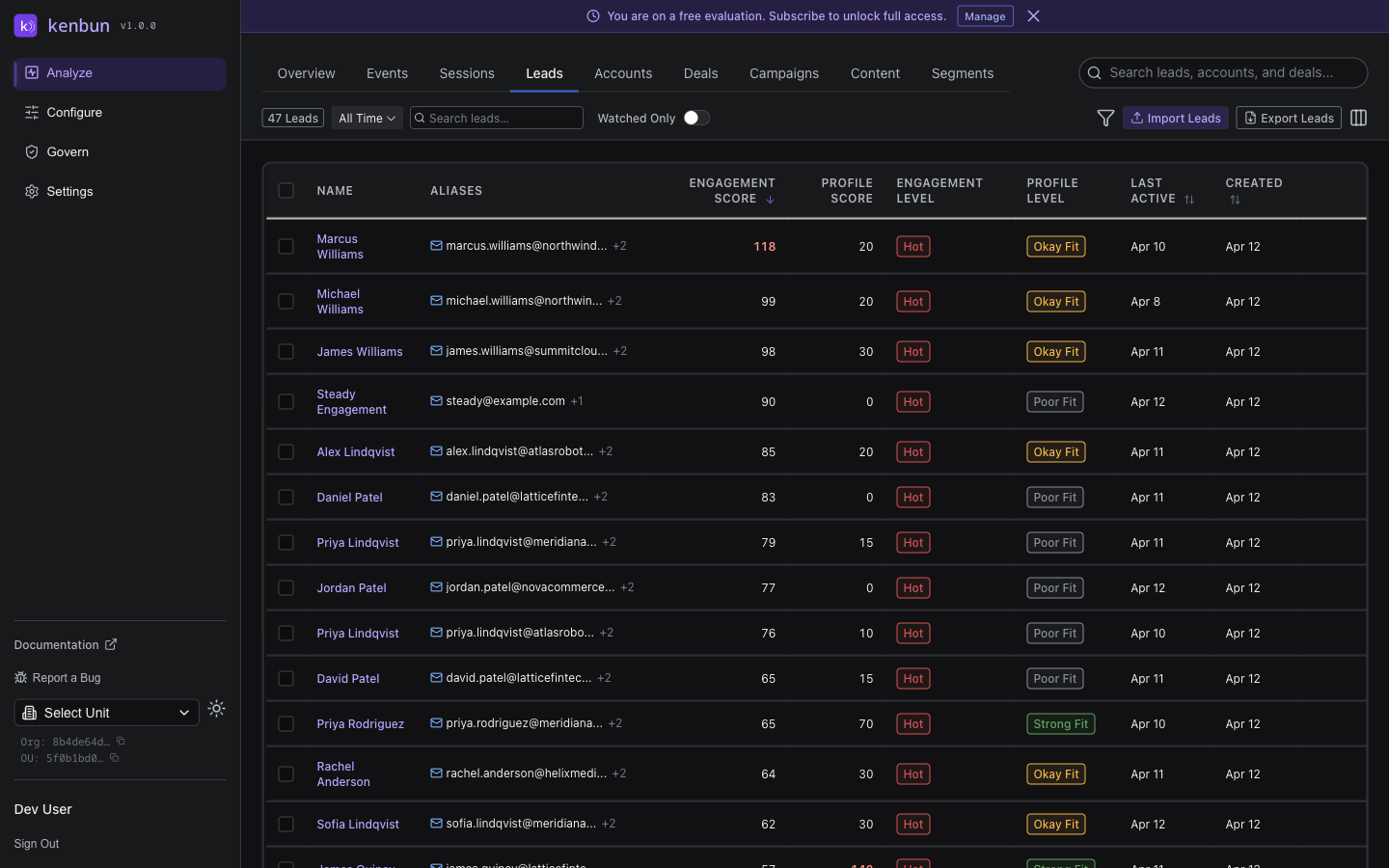Screen dimensions: 1389x868
Task: Open the Select Unit dropdown
Action: pos(107,713)
